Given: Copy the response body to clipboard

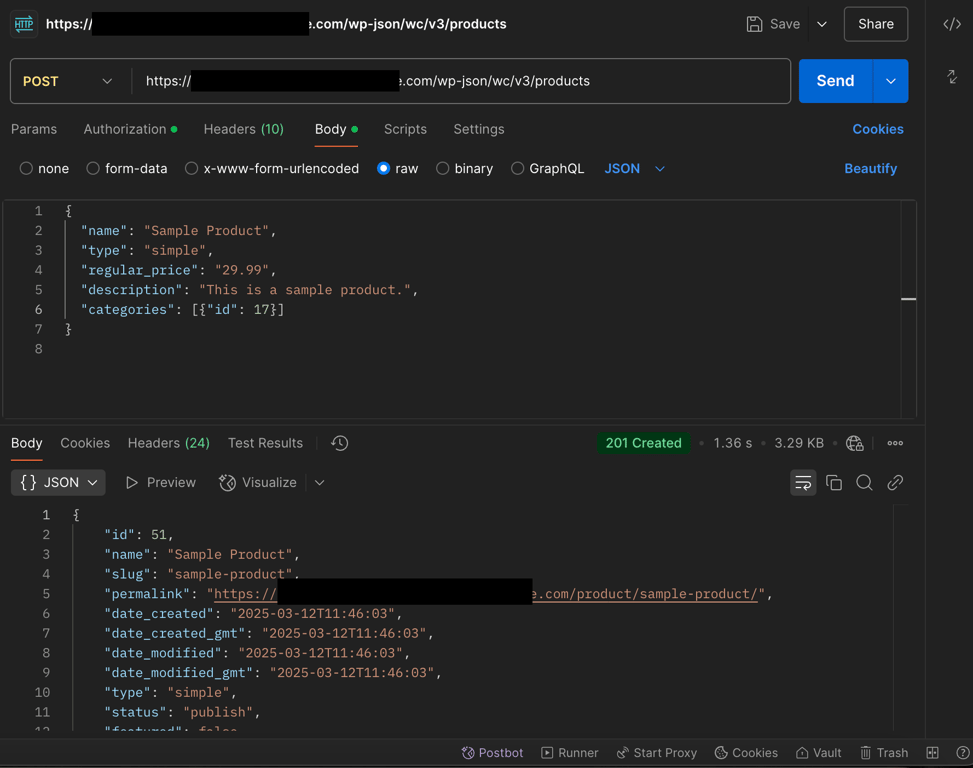Looking at the screenshot, I should [834, 482].
